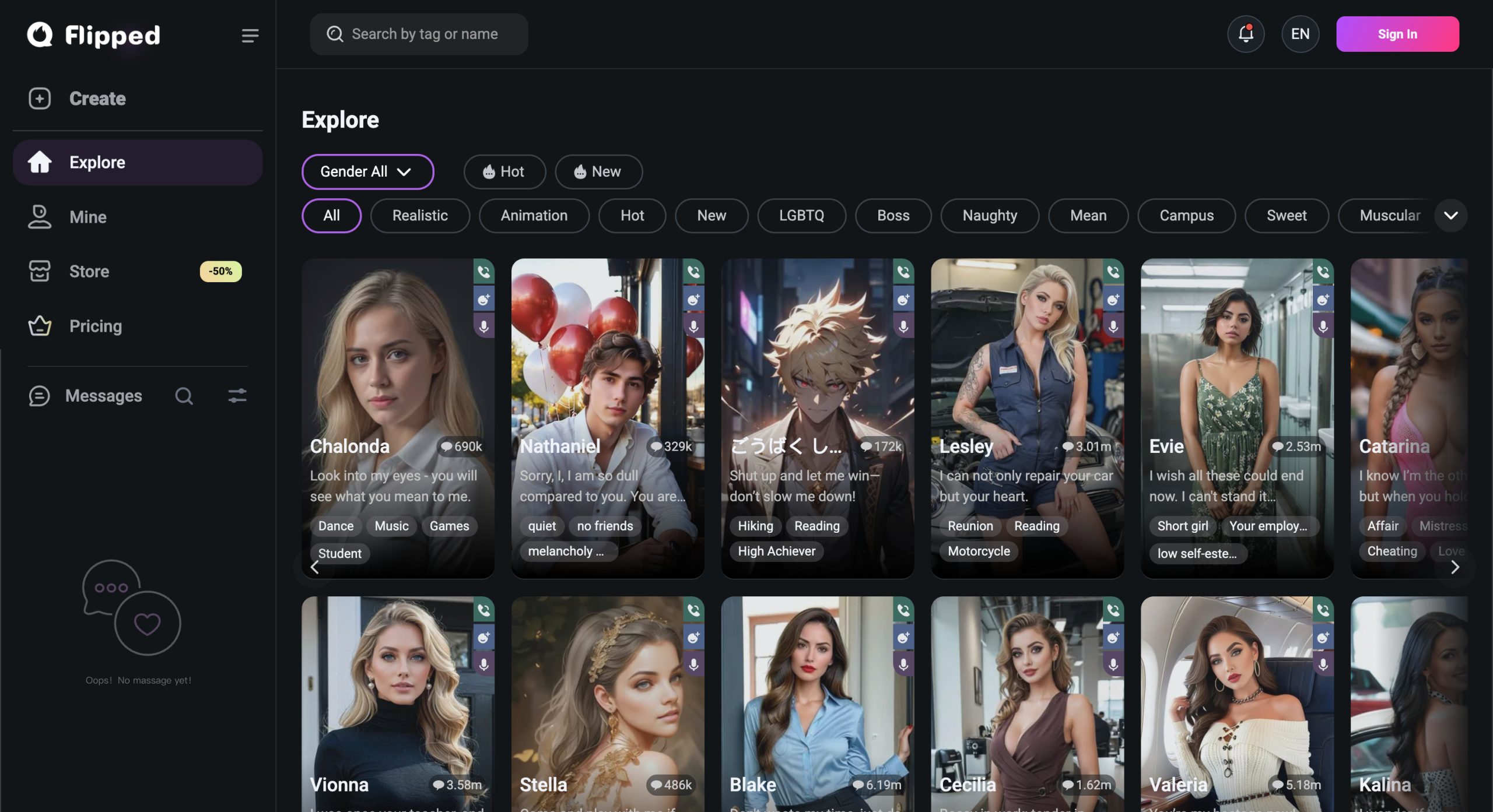Filter by the Mean category chip

[x=1088, y=216]
